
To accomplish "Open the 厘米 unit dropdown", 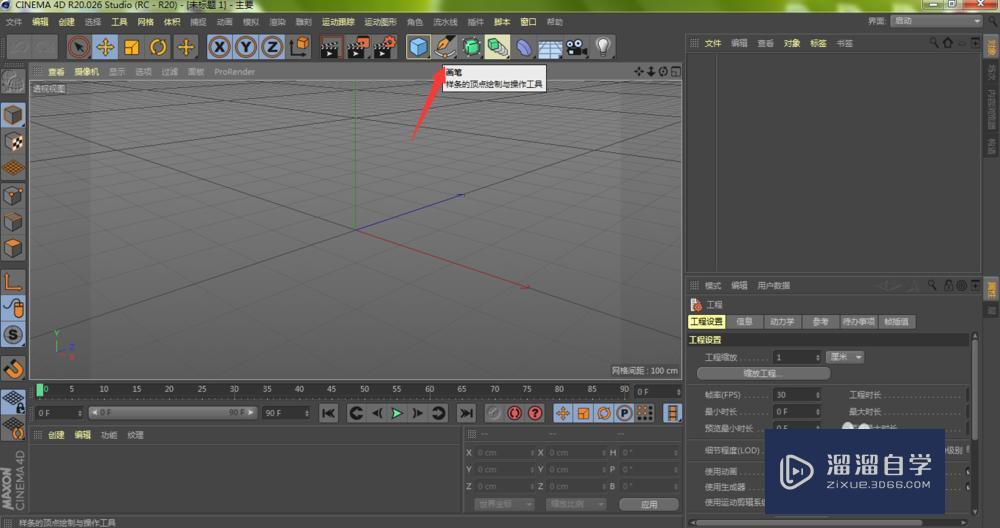I will coord(845,357).
